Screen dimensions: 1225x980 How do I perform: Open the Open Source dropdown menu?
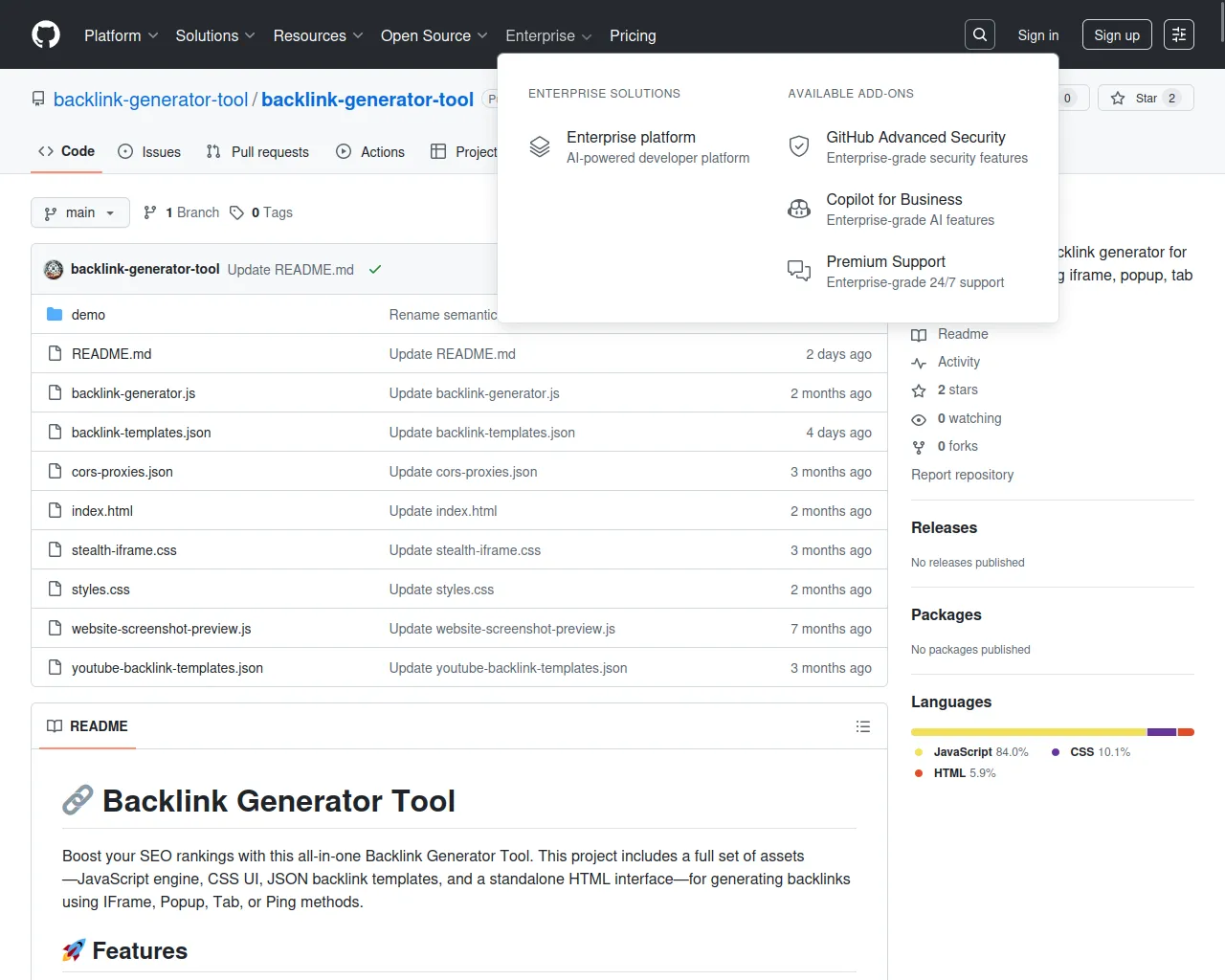tap(434, 35)
